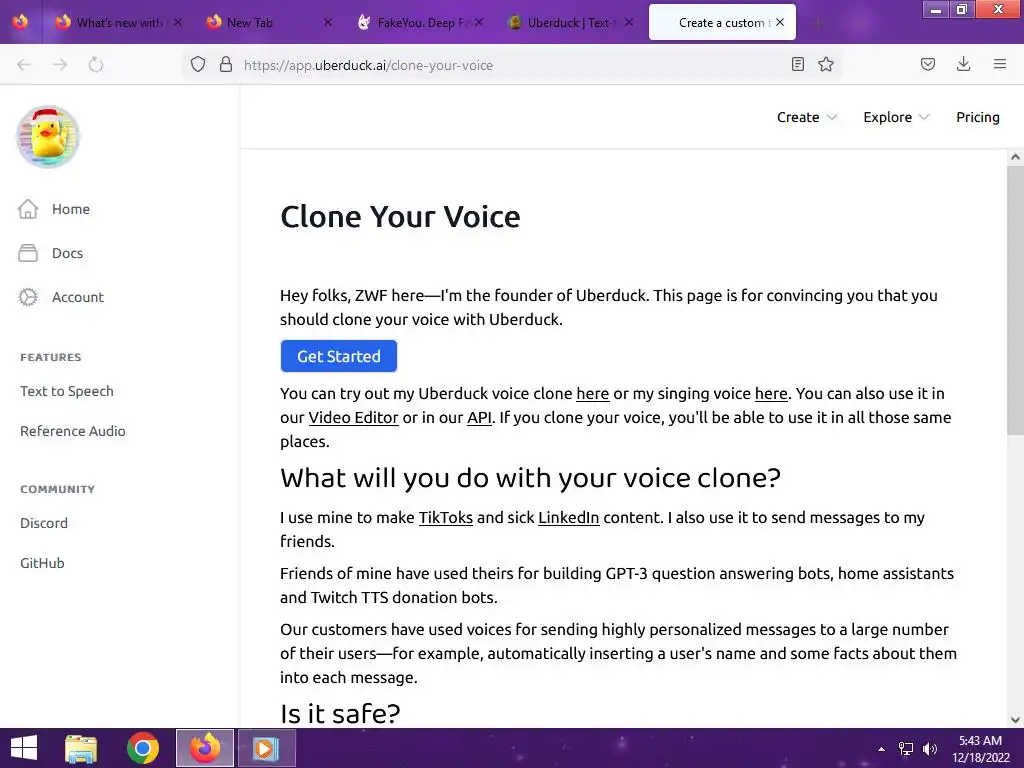The width and height of the screenshot is (1024, 768).
Task: Bookmark this page with the star icon
Action: coord(826,64)
